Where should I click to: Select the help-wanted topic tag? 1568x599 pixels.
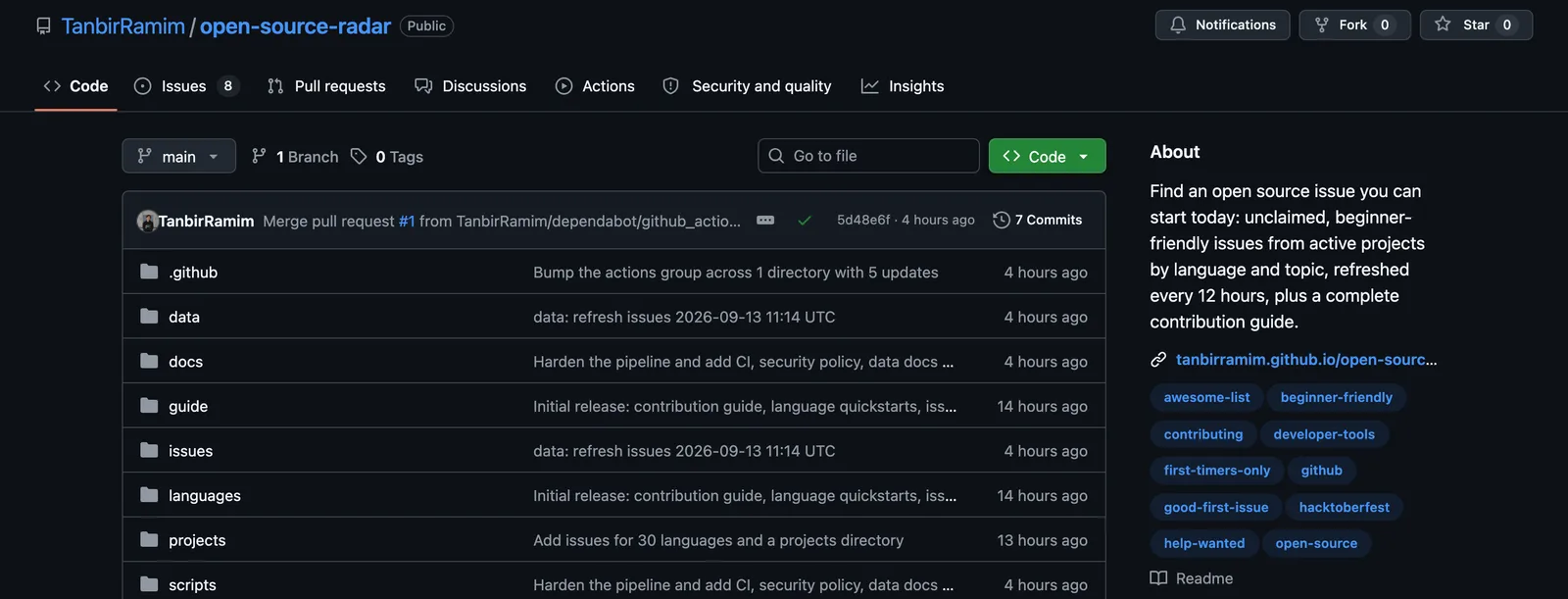point(1204,543)
